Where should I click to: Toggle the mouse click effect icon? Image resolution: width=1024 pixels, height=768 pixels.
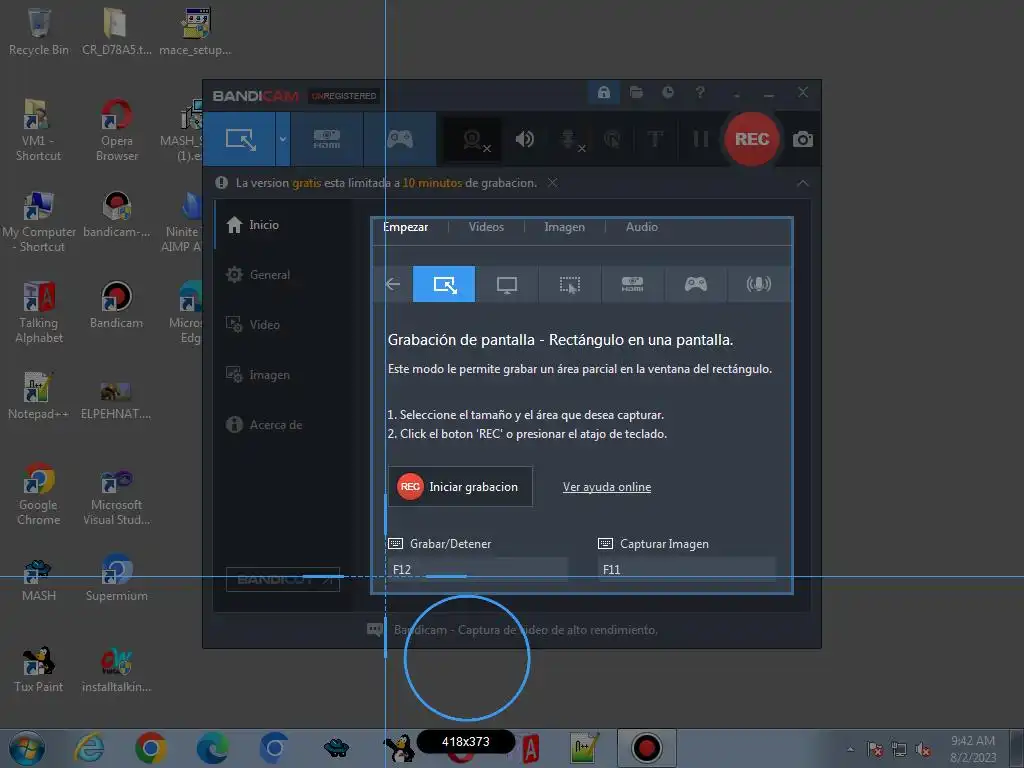612,139
